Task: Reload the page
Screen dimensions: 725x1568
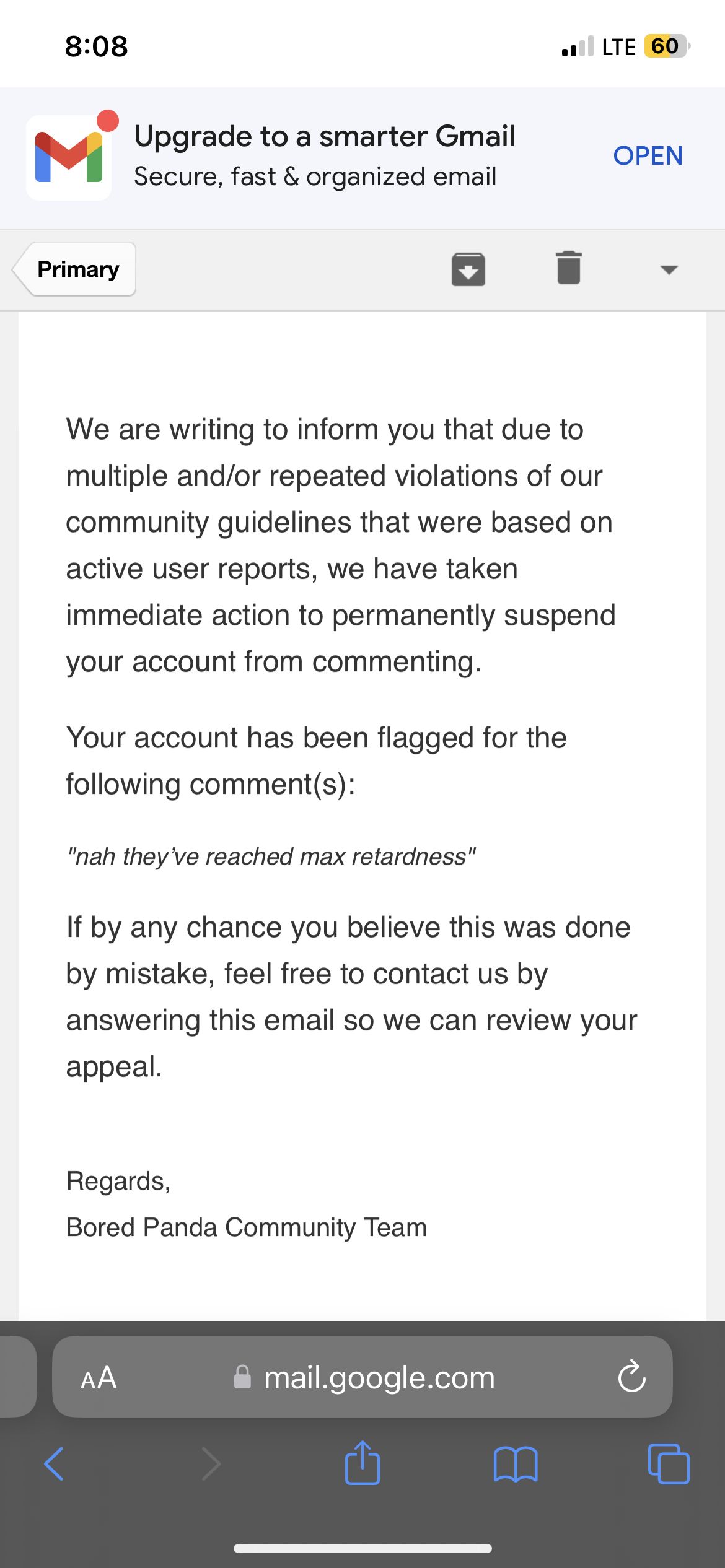Action: click(x=631, y=1377)
